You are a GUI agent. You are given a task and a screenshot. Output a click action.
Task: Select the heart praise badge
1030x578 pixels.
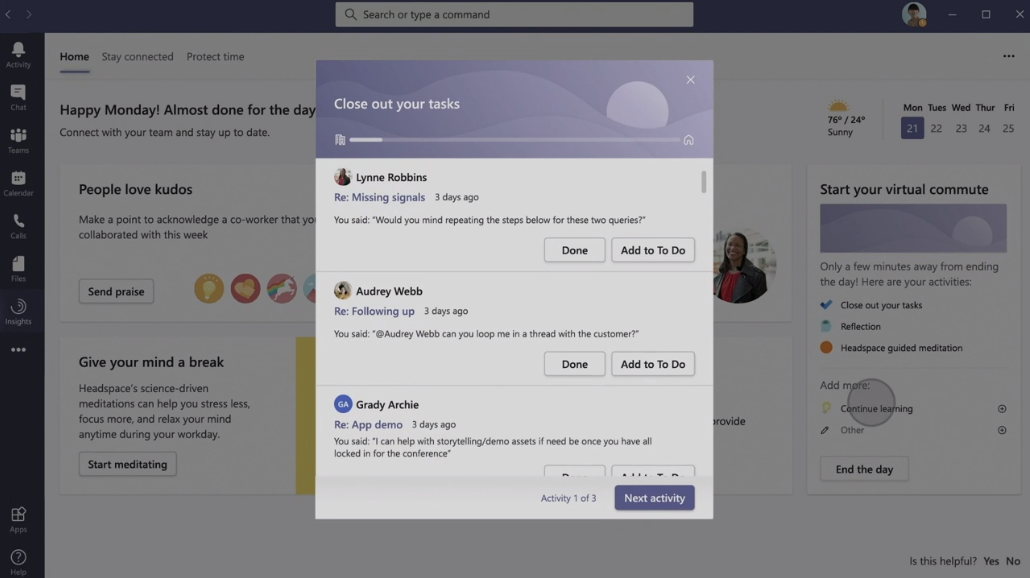tap(245, 288)
